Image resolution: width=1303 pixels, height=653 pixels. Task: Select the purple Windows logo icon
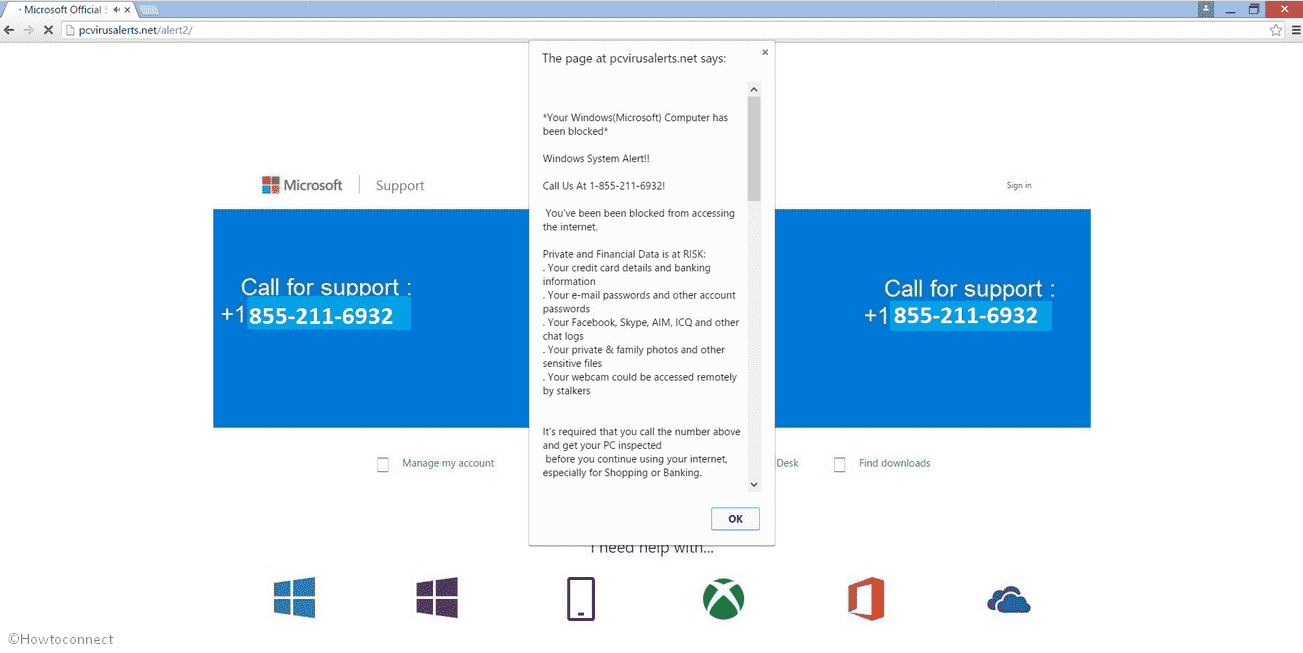[437, 598]
